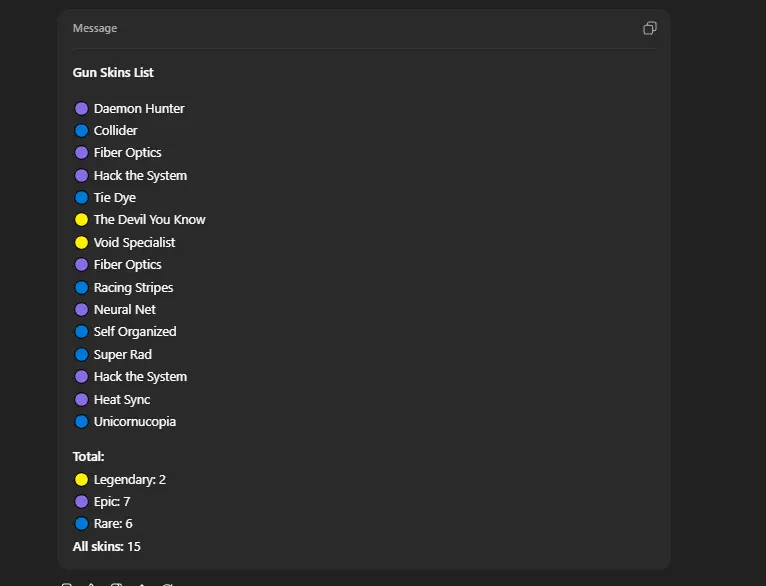Click the purple circle next to Heat Sync
The image size is (766, 586).
[82, 400]
